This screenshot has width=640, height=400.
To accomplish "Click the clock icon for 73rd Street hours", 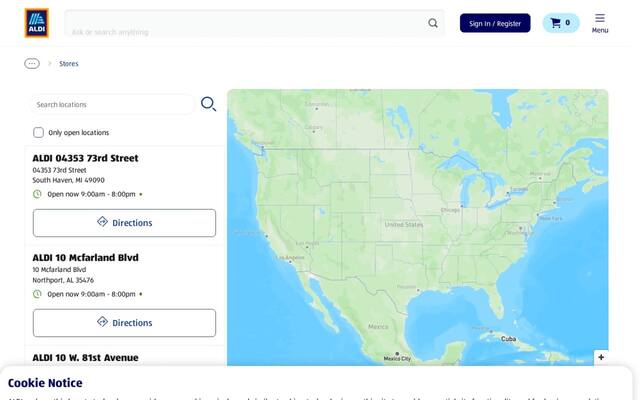I will (x=37, y=194).
